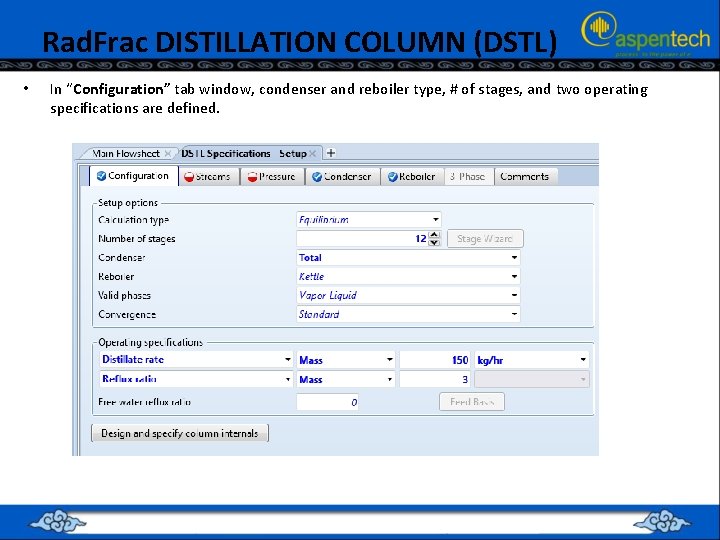Click the 'Calculation type' label

point(134,220)
